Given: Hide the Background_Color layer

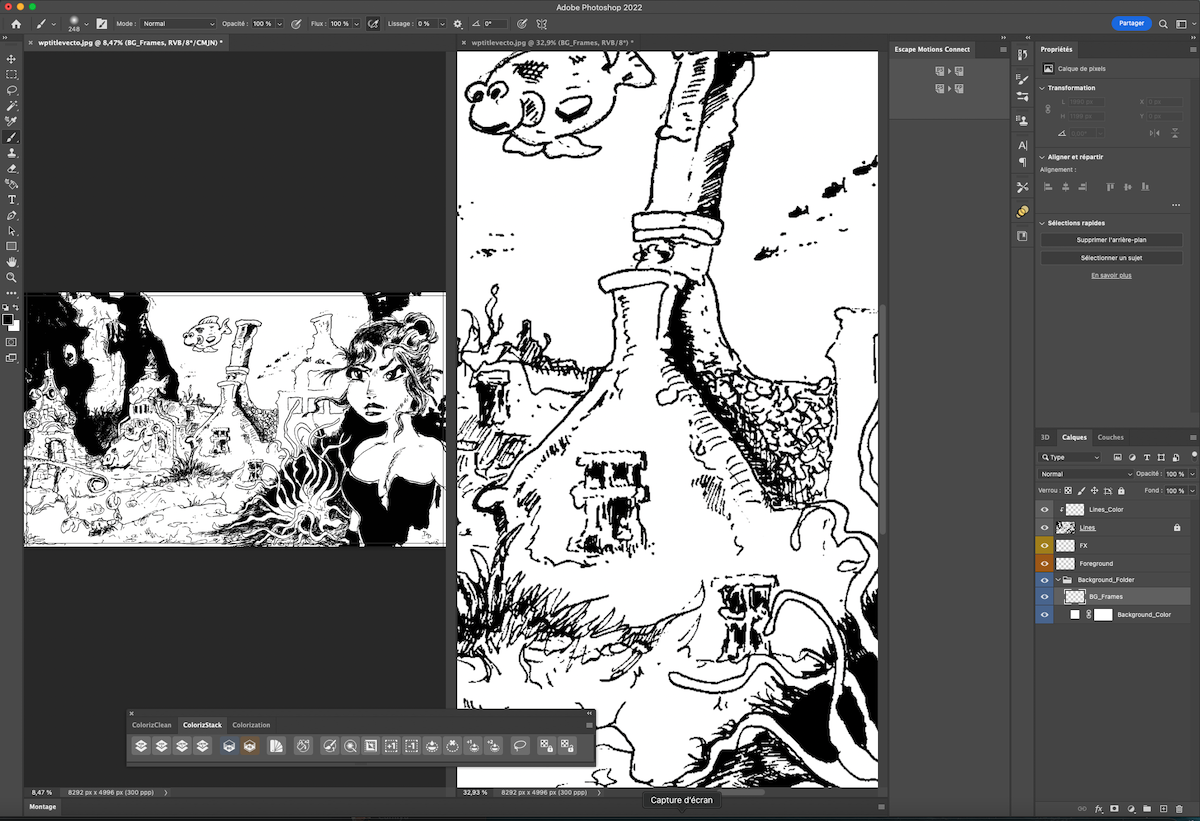Looking at the screenshot, I should [x=1045, y=615].
